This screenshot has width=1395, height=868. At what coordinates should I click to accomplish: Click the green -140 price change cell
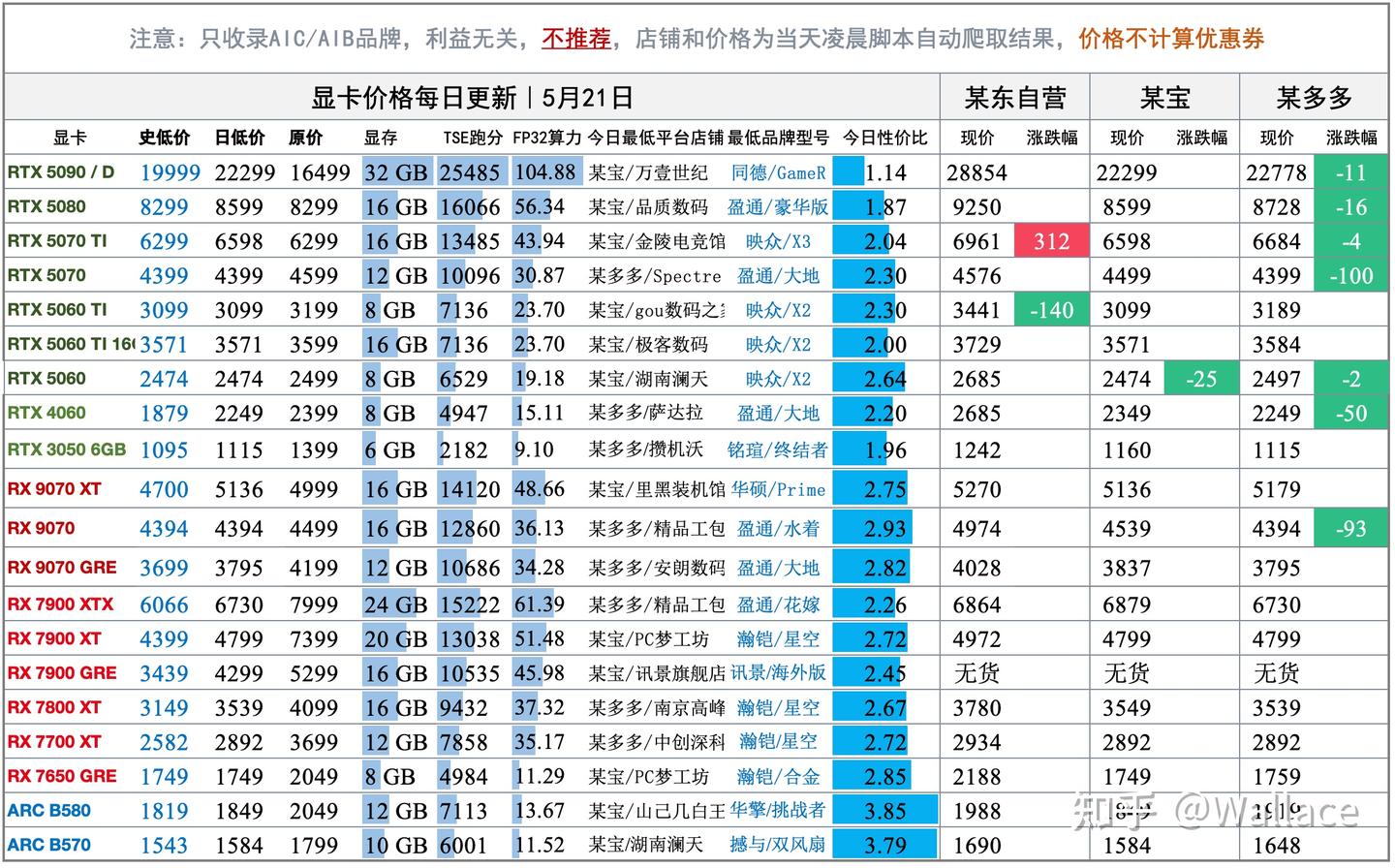1052,310
